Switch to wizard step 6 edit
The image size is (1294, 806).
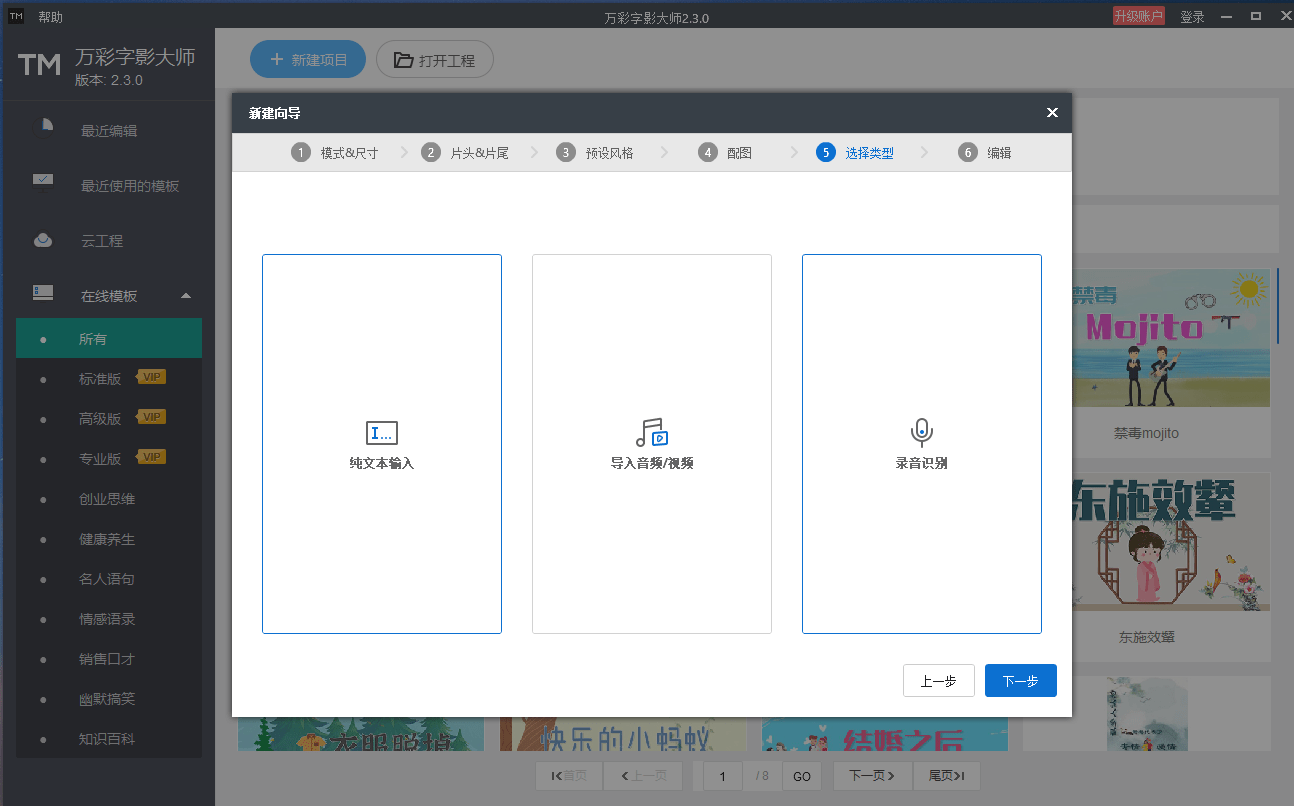coord(985,153)
